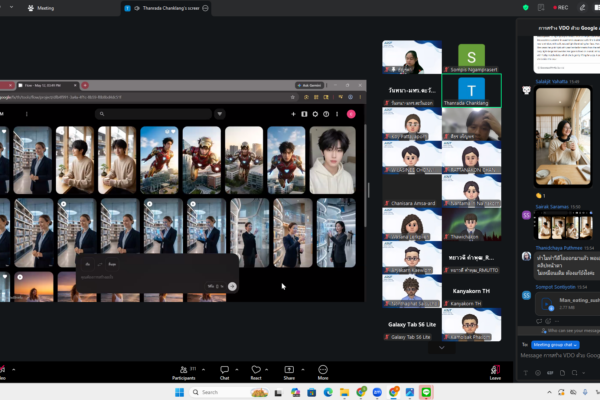Select Thanrada Chanklang participant tile
Viewport: 600px width, 400px height.
click(x=471, y=91)
